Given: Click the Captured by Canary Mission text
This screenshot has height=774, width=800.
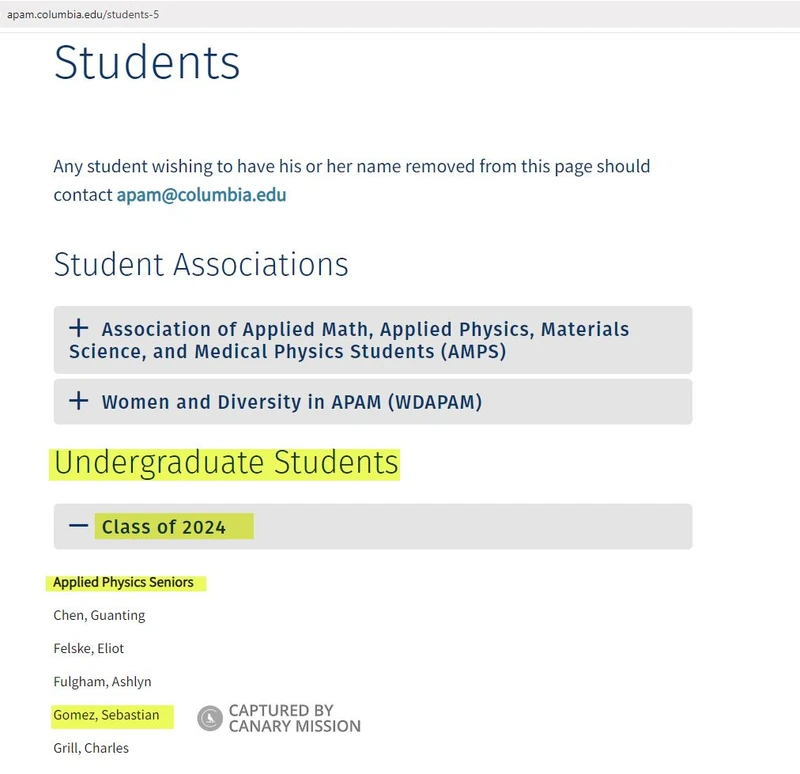Looking at the screenshot, I should (x=294, y=718).
